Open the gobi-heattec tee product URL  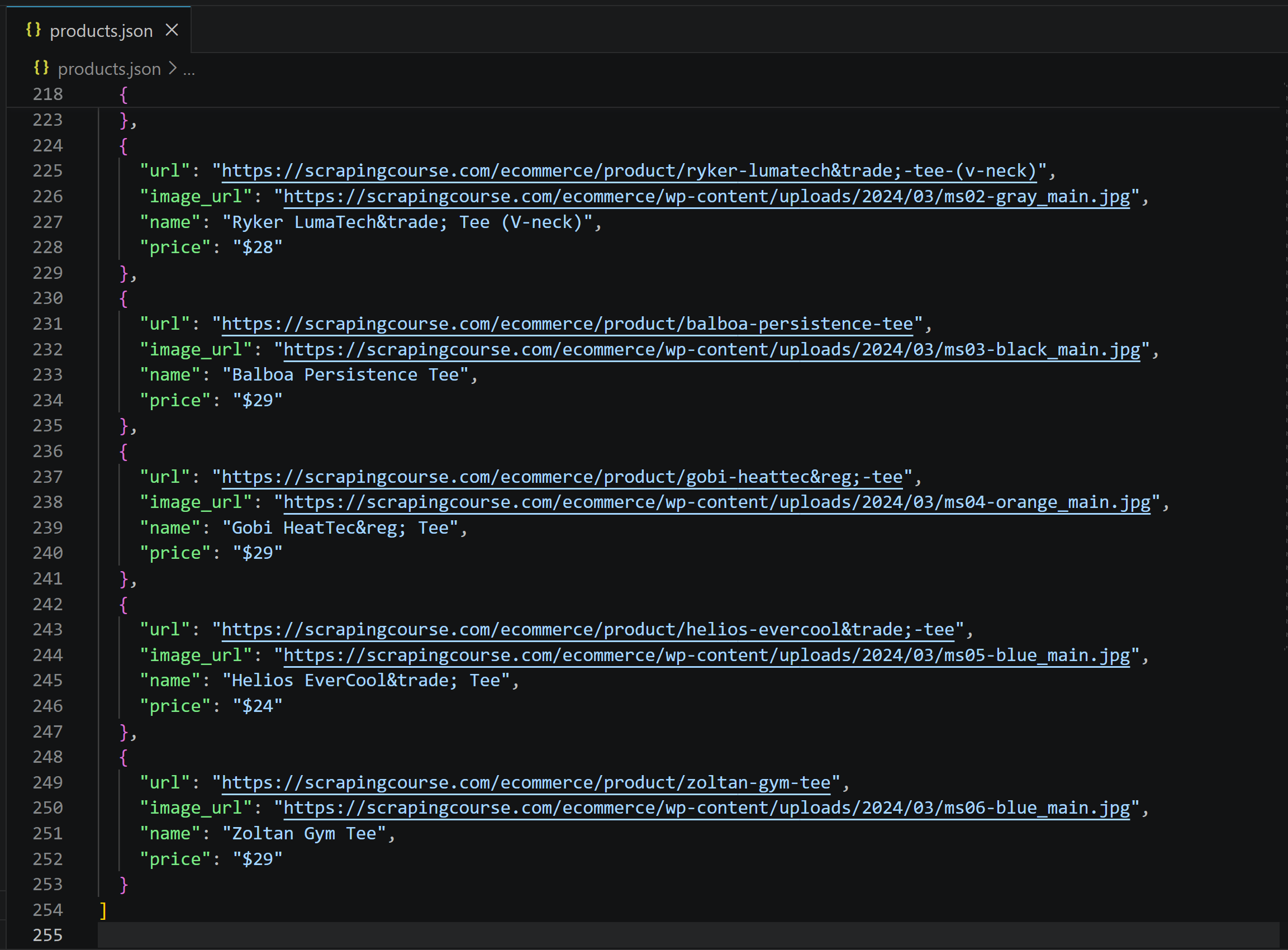pyautogui.click(x=562, y=477)
